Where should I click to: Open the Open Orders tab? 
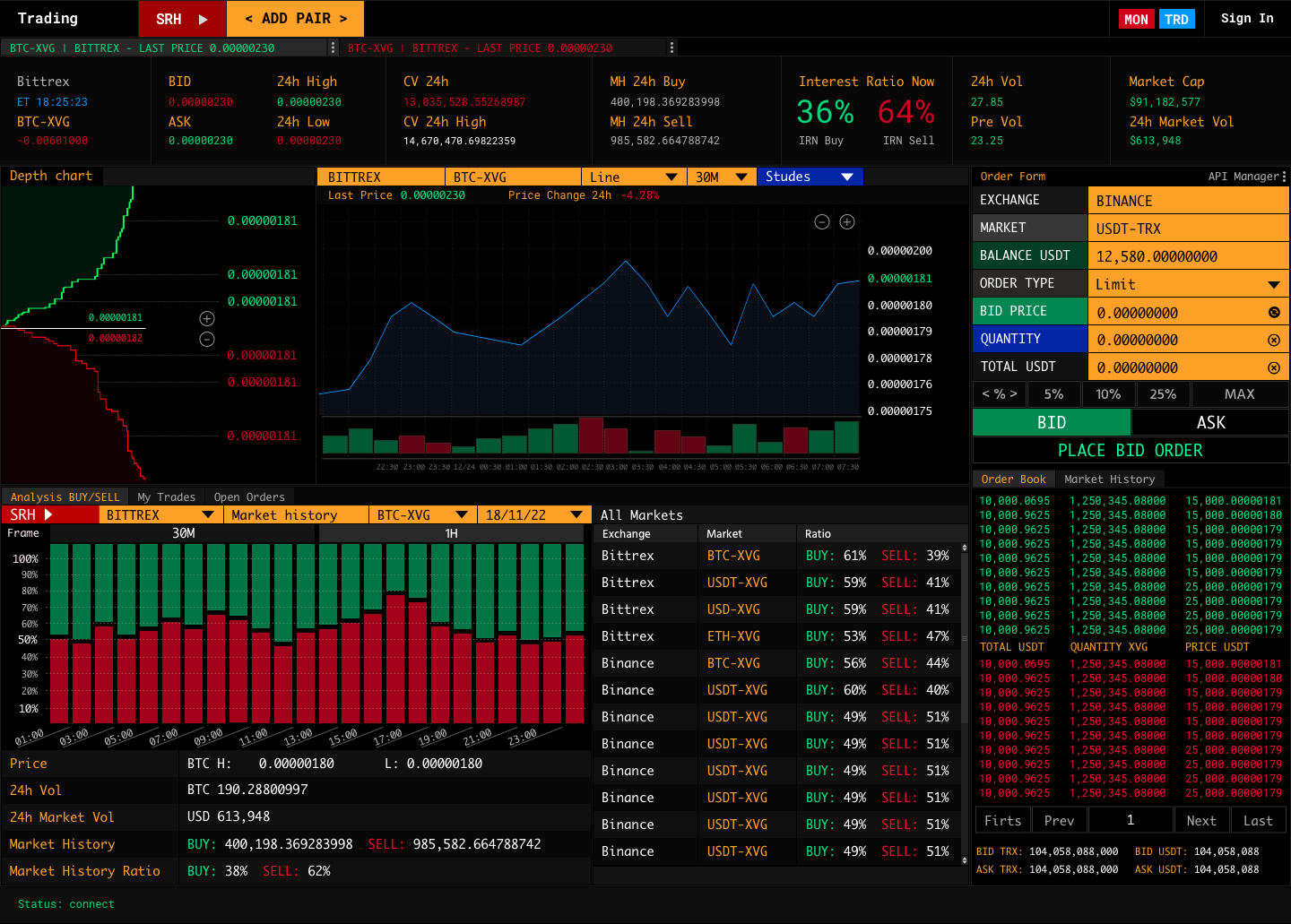tap(249, 497)
